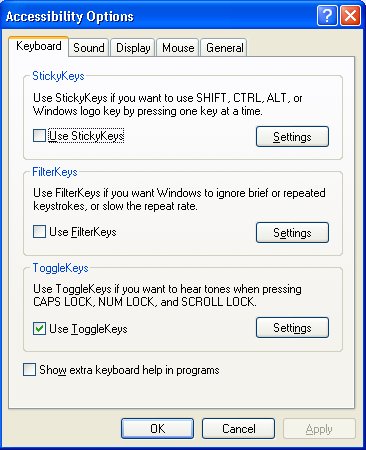The height and width of the screenshot is (450, 366).
Task: Click the Apply button
Action: [x=319, y=429]
